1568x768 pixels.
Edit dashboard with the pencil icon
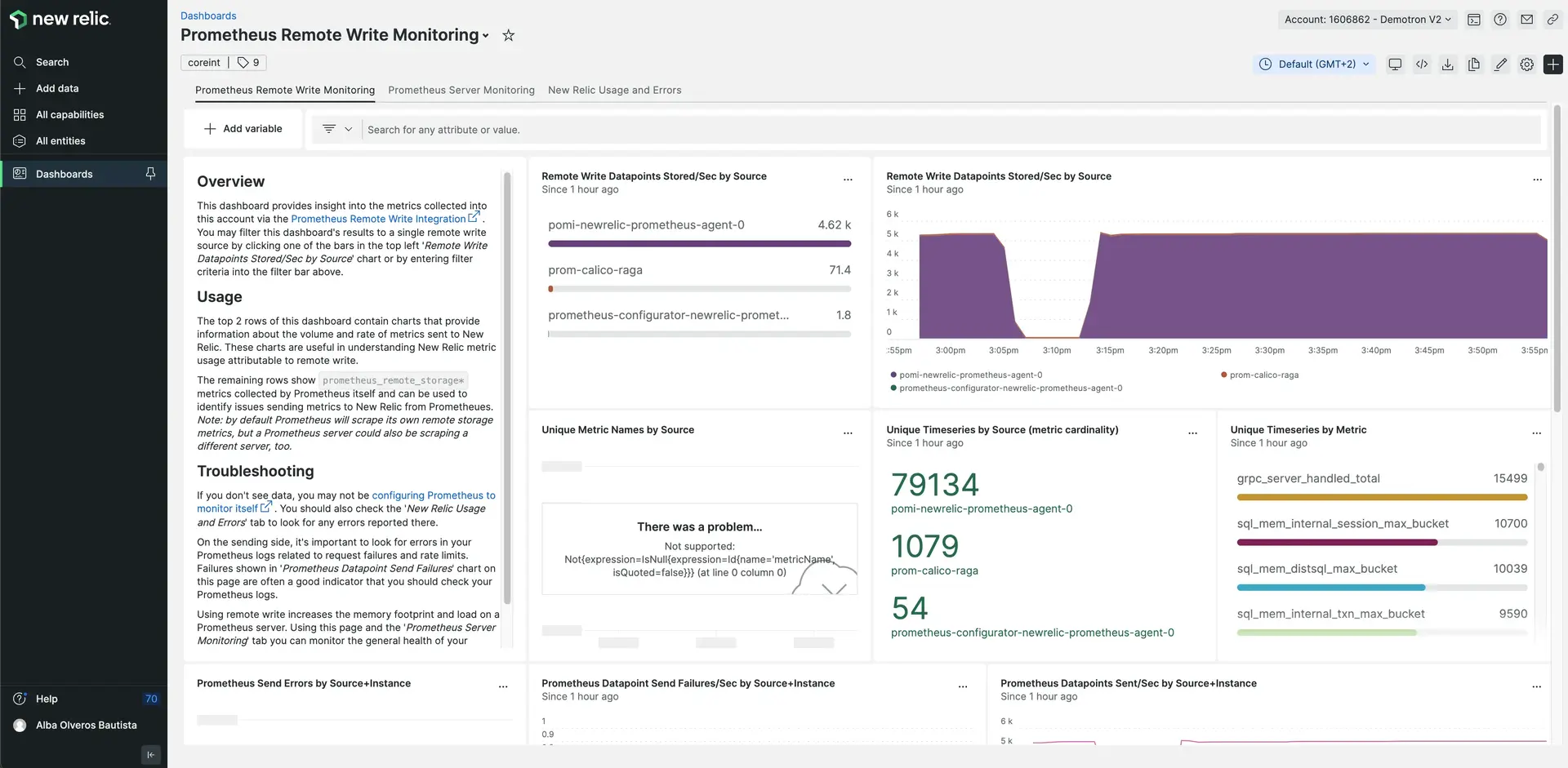click(1500, 64)
